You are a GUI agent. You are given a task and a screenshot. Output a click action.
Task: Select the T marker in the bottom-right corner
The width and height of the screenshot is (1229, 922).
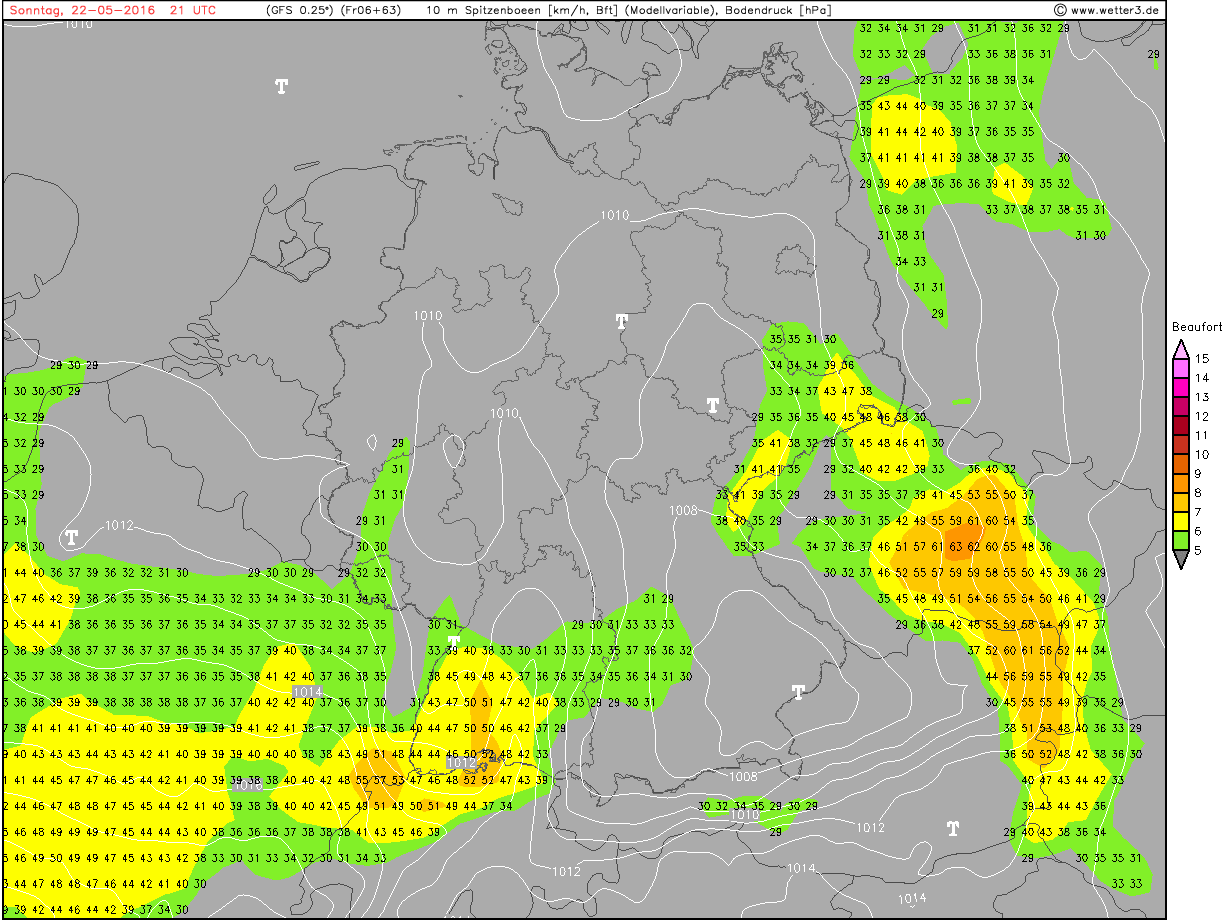953,828
